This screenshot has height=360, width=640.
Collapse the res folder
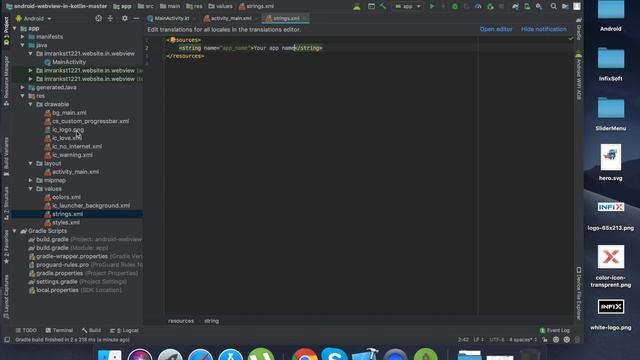click(x=22, y=96)
